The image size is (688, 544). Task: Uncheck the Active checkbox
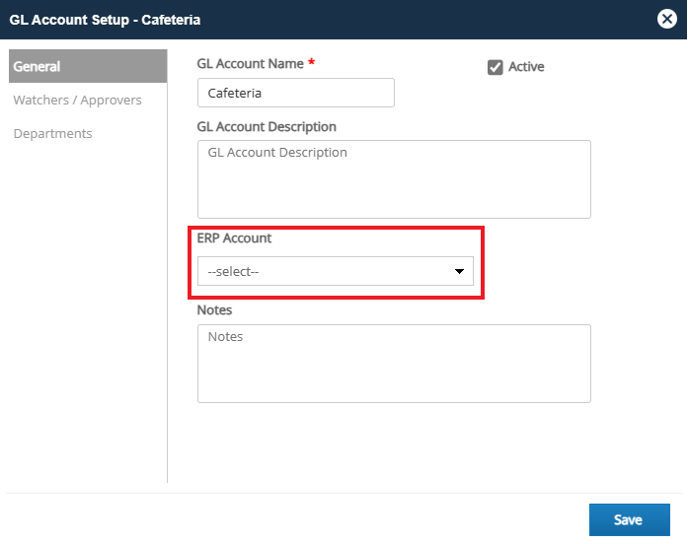click(495, 67)
